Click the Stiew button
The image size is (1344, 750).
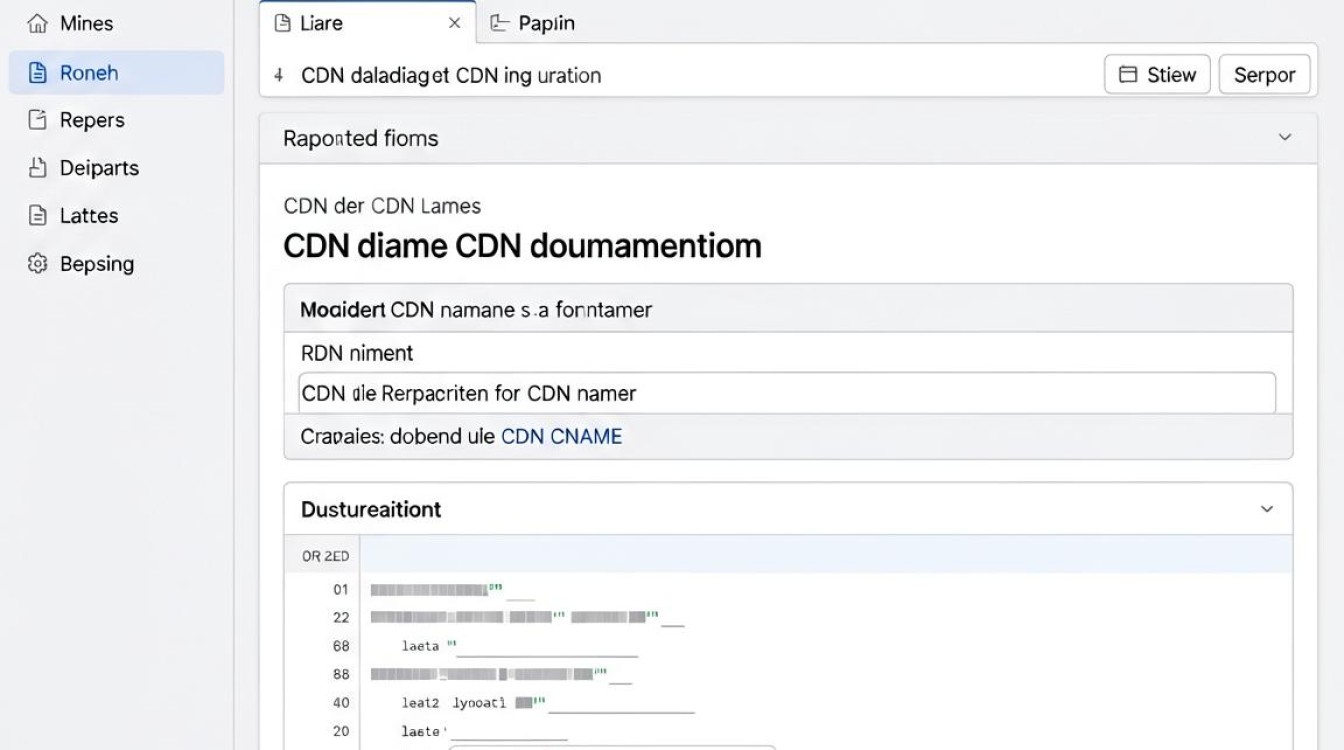click(1157, 74)
